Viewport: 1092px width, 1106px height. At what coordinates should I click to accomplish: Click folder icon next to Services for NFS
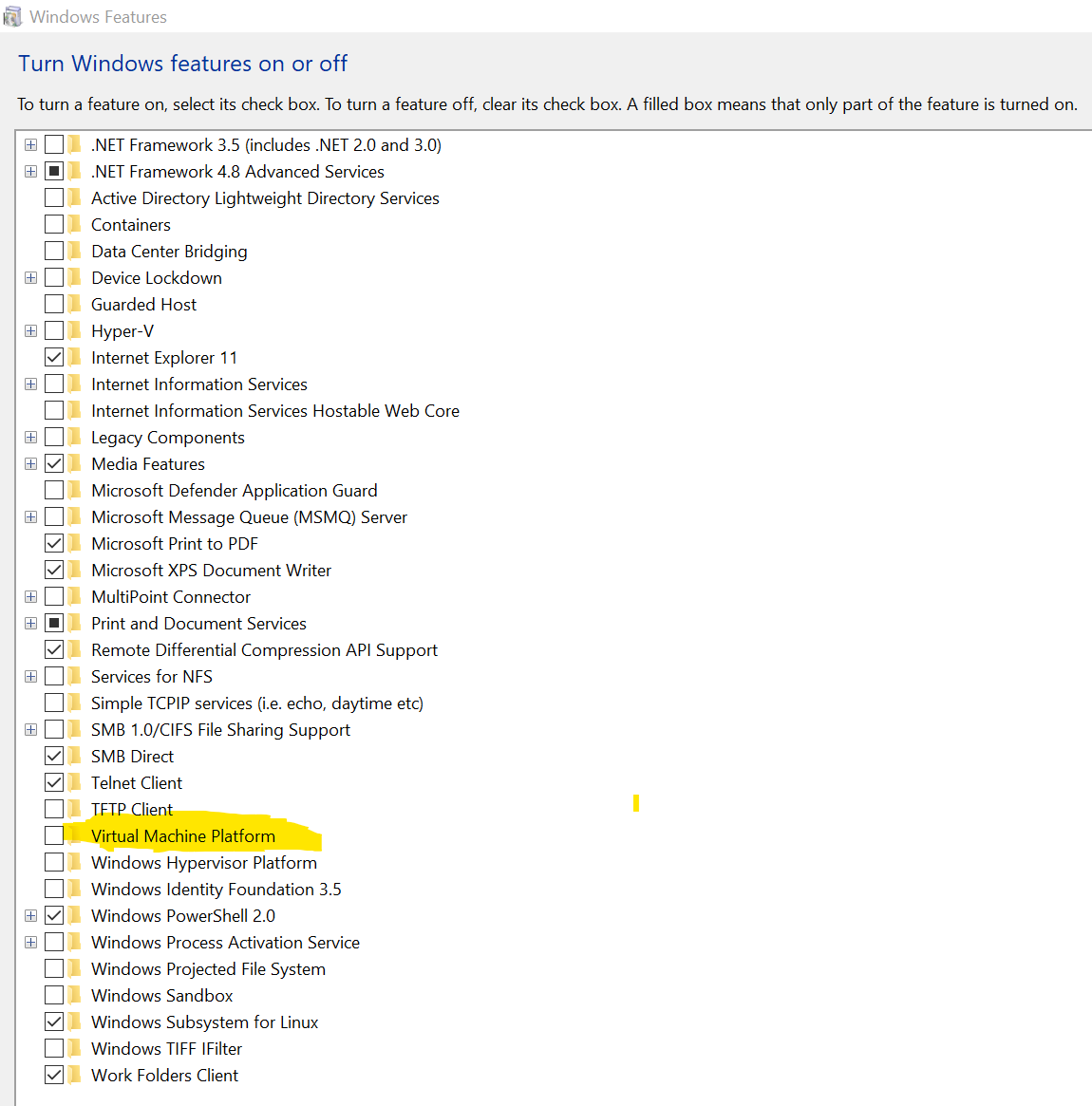pos(75,677)
